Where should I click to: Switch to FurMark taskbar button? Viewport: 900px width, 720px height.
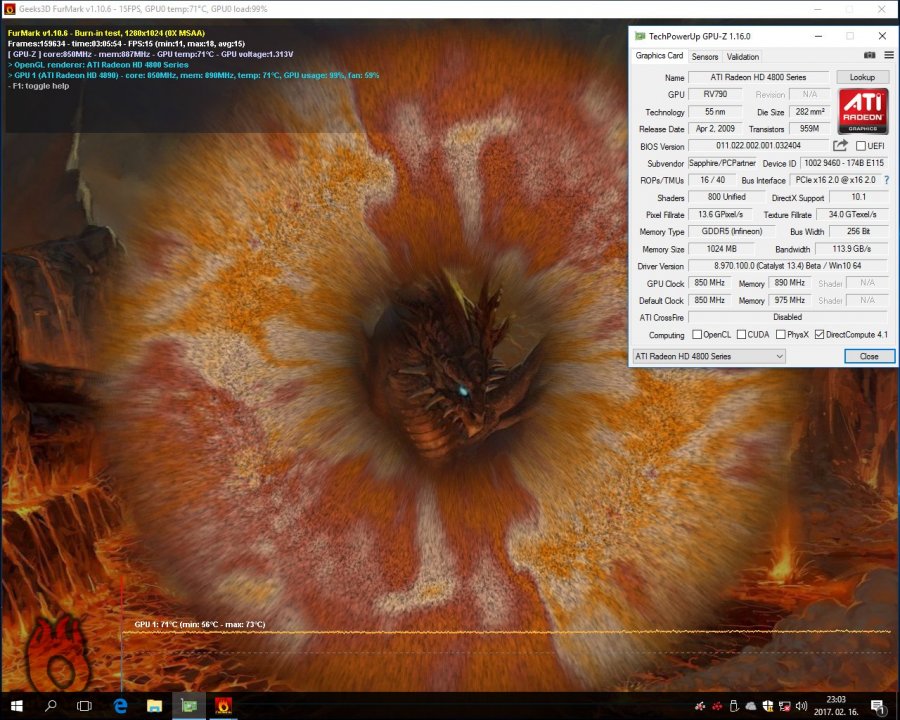(x=223, y=706)
